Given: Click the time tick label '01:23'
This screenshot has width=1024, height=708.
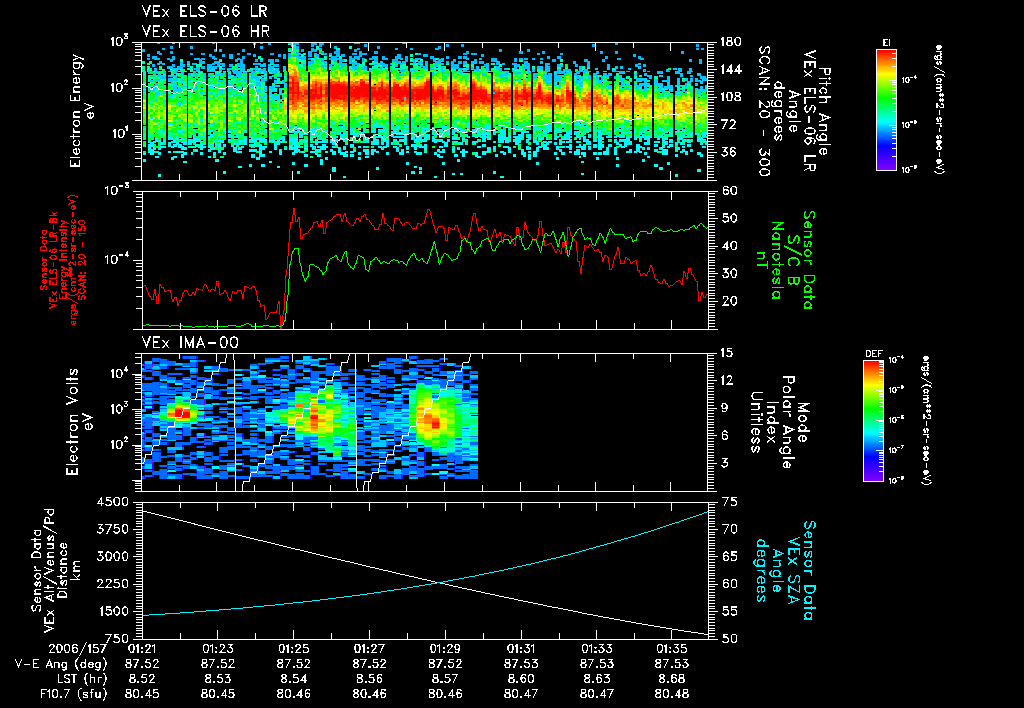Looking at the screenshot, I should [x=217, y=649].
